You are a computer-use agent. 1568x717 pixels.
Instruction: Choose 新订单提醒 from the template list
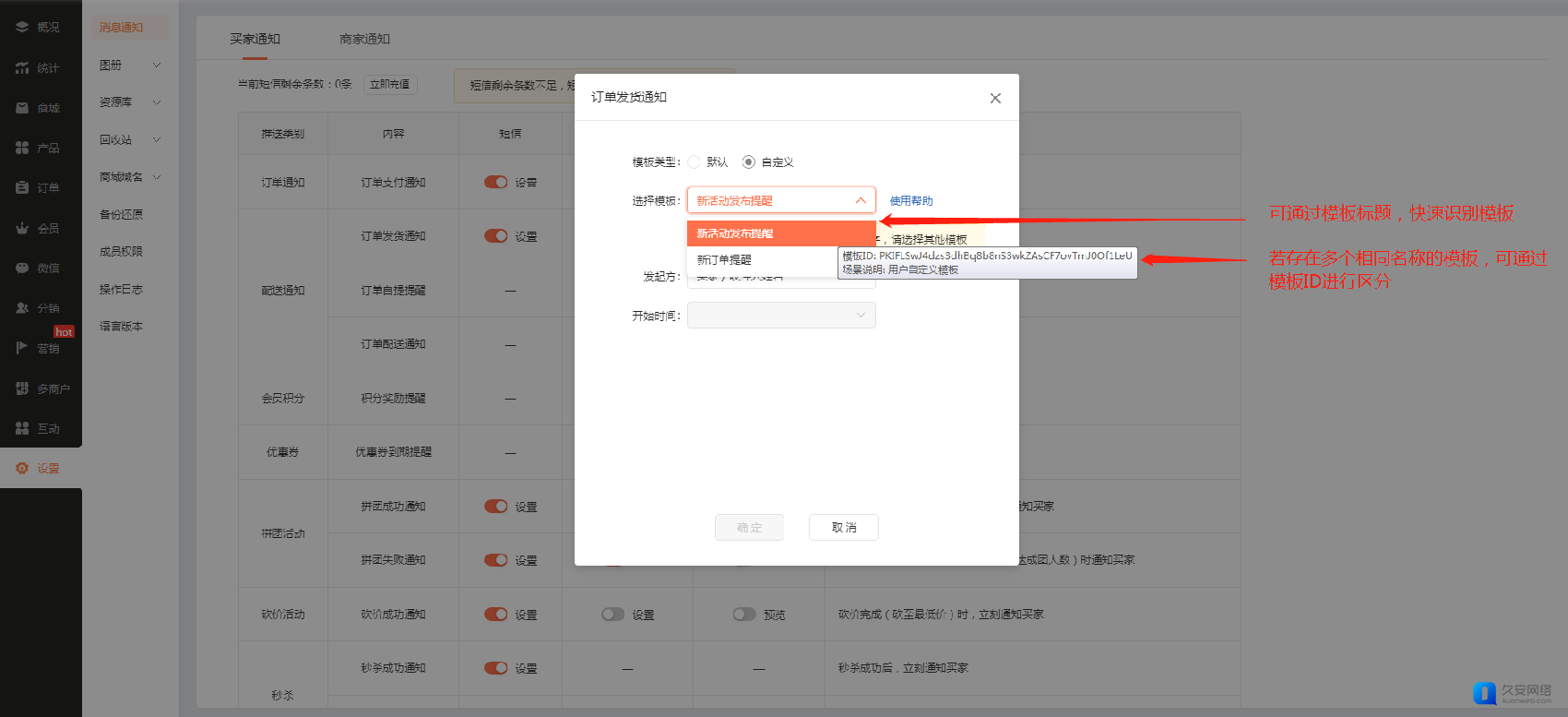pyautogui.click(x=725, y=260)
